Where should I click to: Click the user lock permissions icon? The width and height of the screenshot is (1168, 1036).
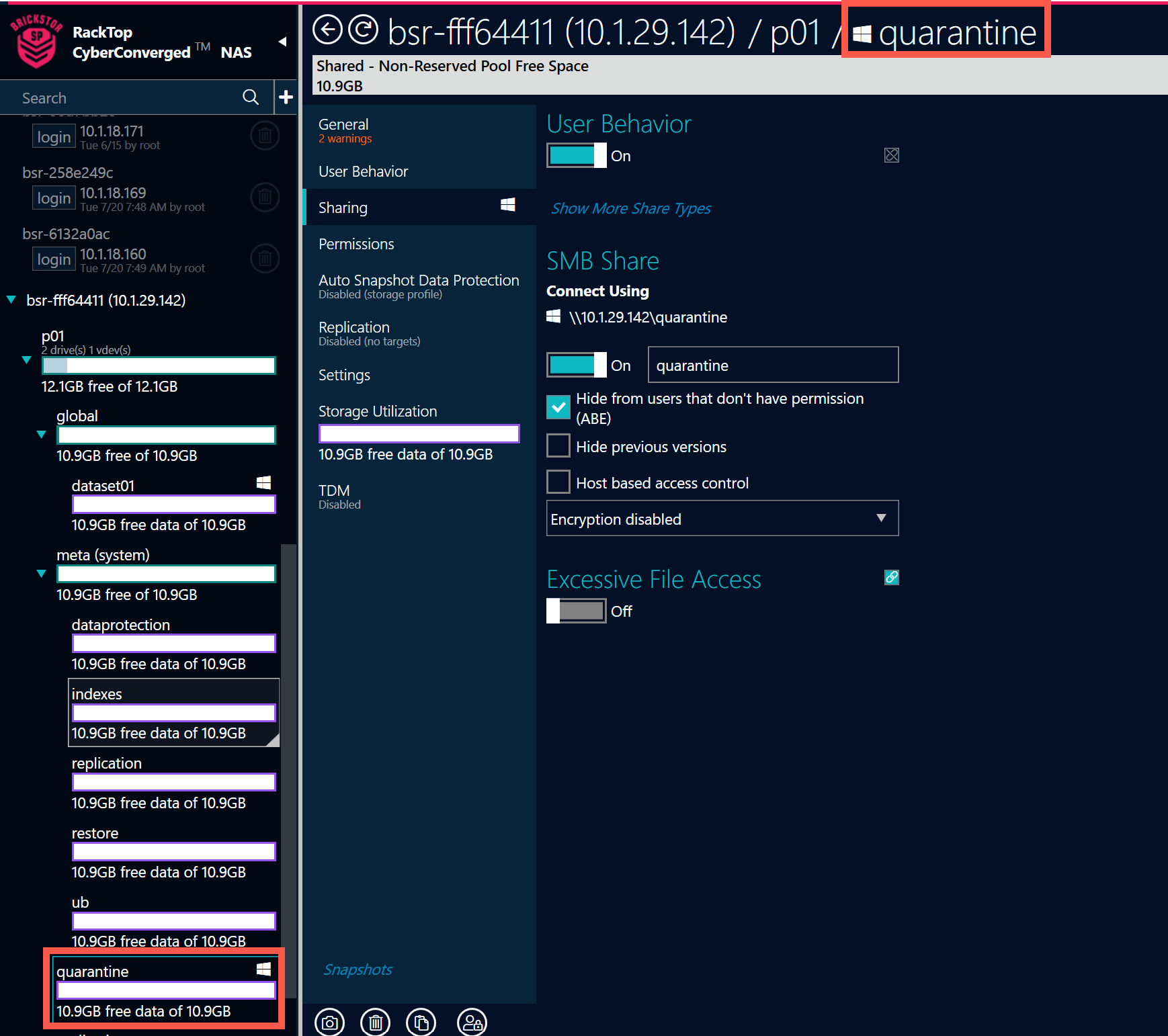472,1023
